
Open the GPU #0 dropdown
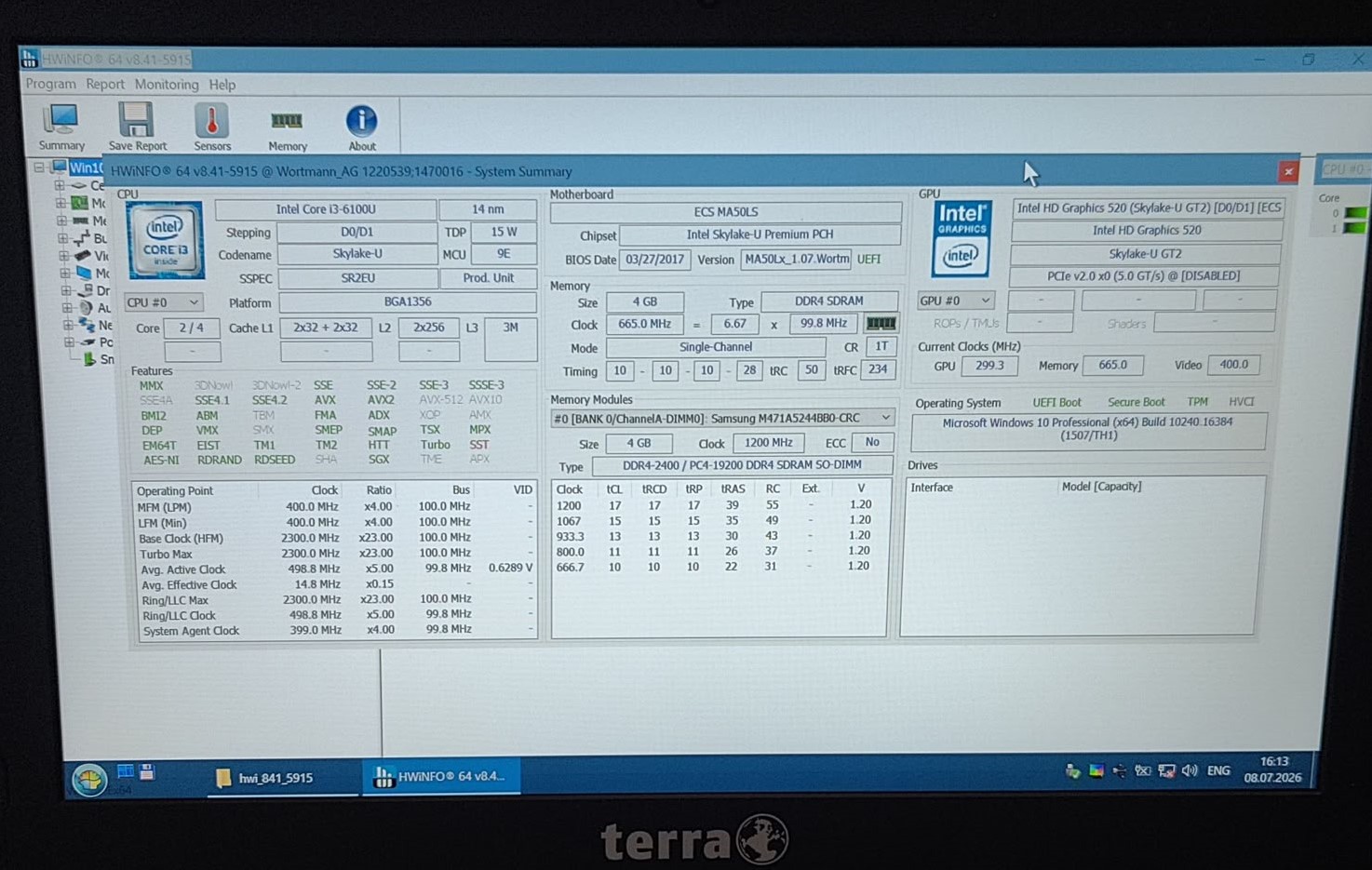pyautogui.click(x=955, y=301)
